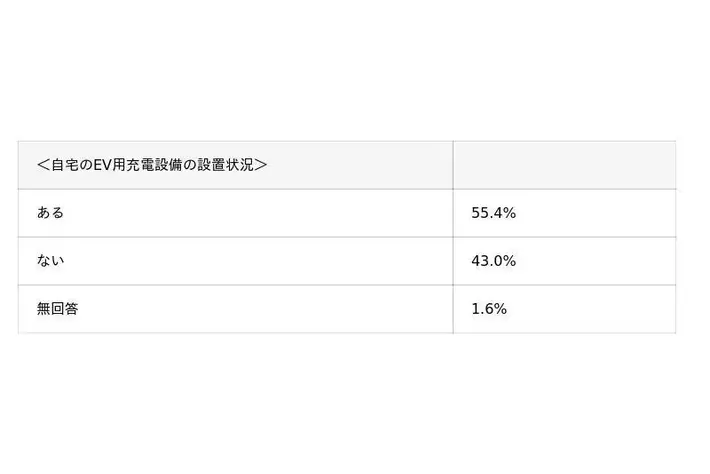Click the ない row label
The width and height of the screenshot is (710, 474).
50,260
